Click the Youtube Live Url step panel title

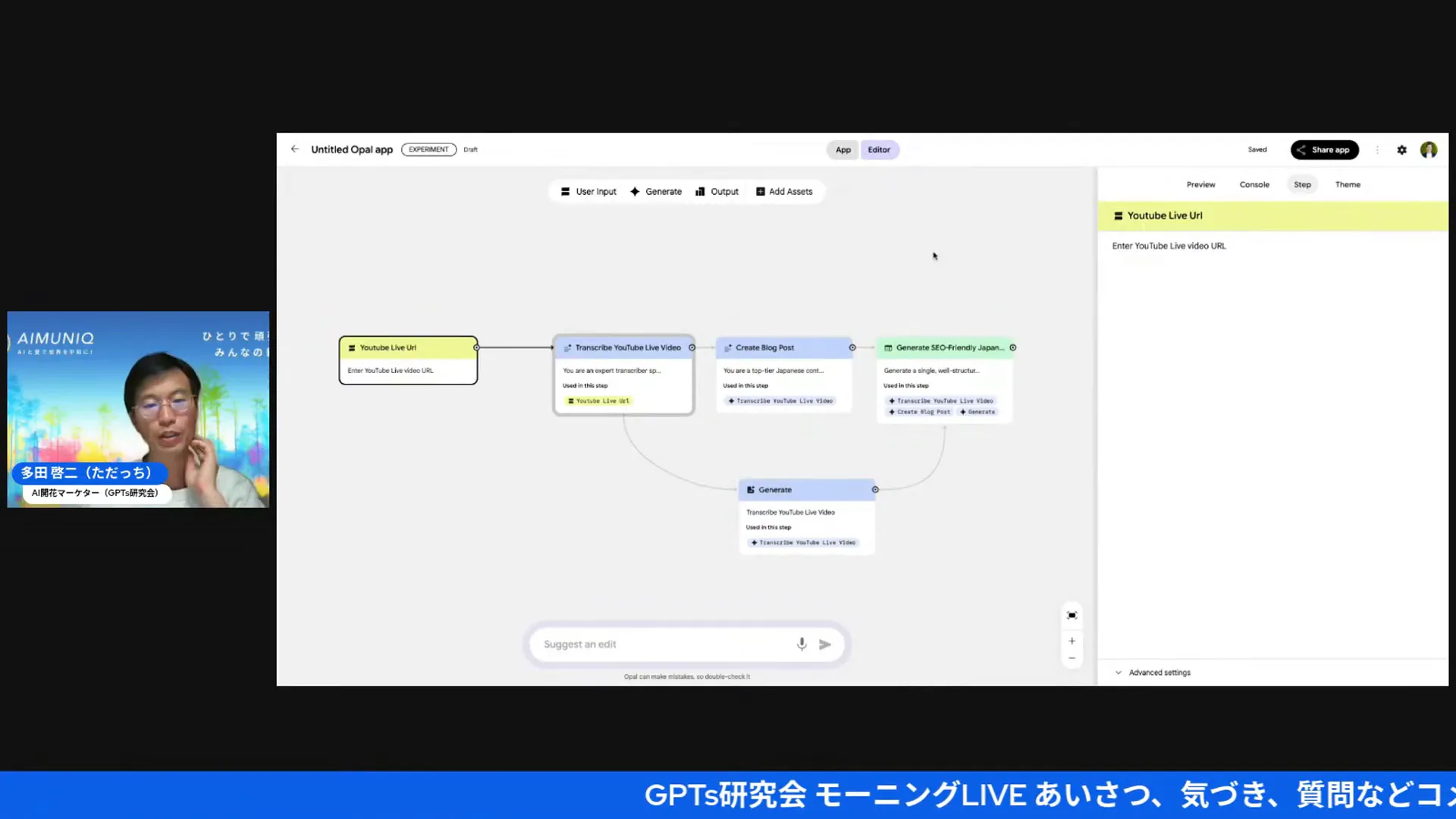click(1165, 216)
